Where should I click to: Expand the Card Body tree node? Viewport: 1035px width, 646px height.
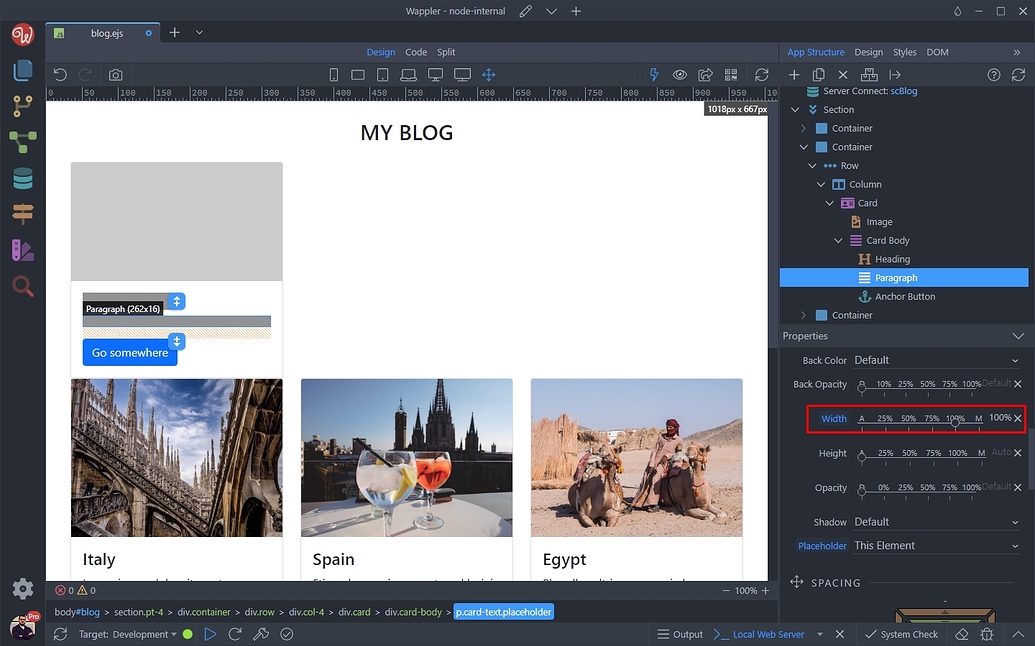pyautogui.click(x=840, y=240)
